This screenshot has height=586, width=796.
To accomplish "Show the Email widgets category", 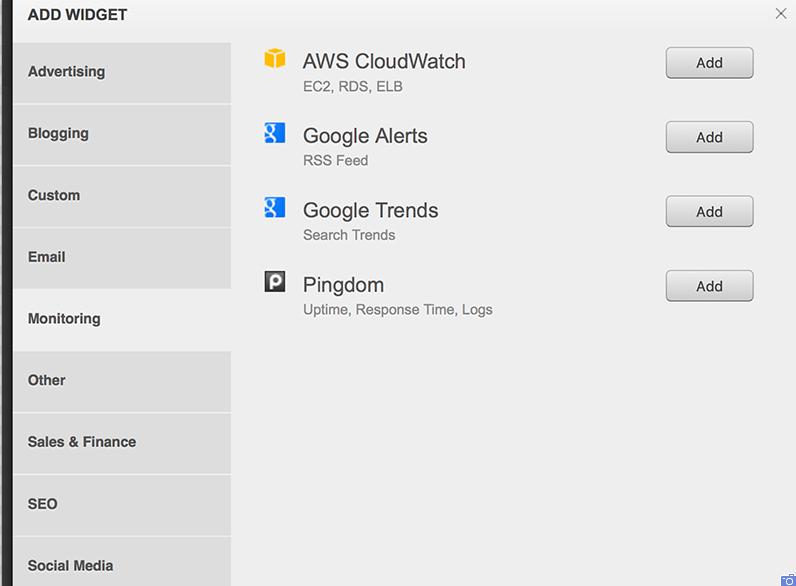I will (122, 258).
